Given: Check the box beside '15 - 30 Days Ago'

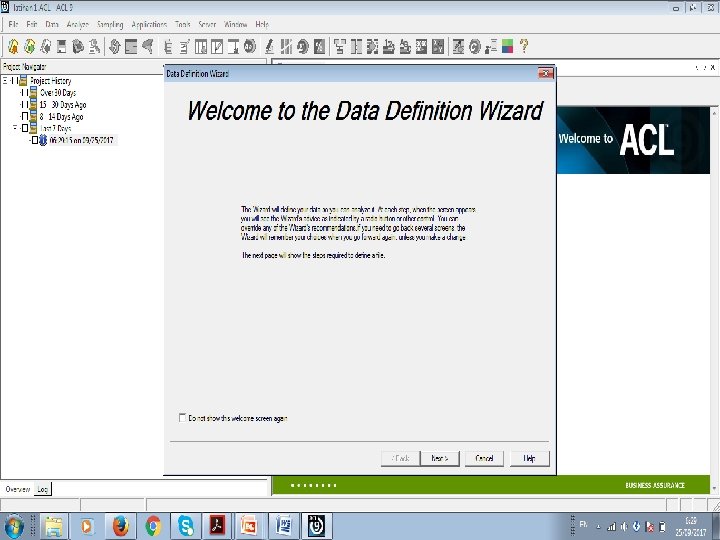Looking at the screenshot, I should (25, 105).
